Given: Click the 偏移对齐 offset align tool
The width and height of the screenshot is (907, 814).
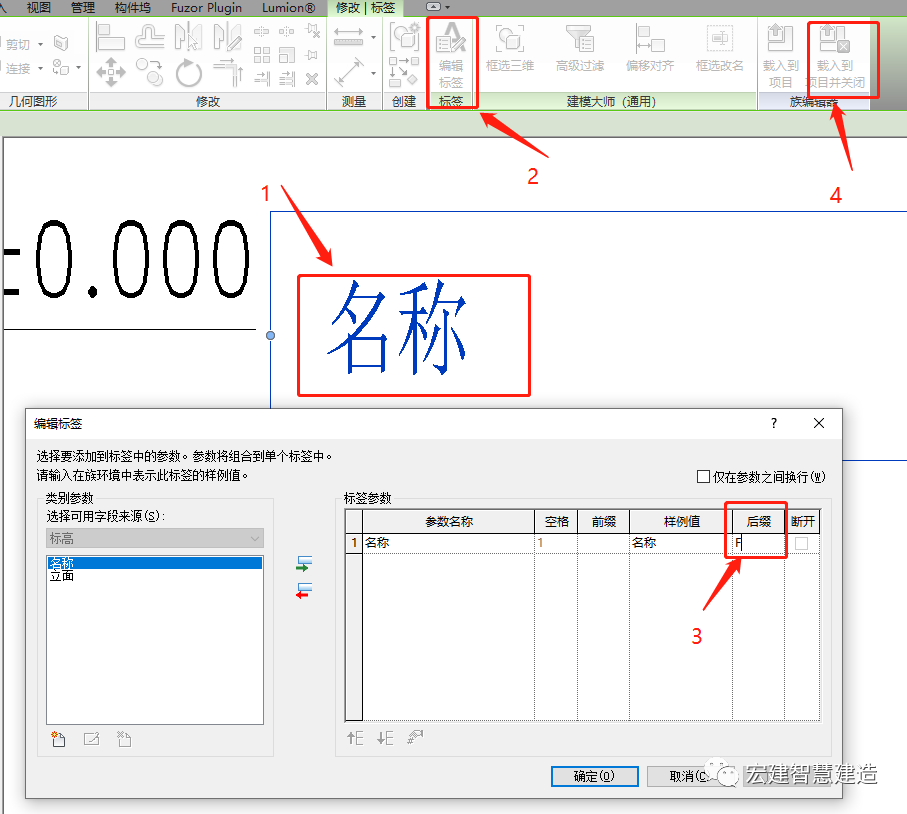Looking at the screenshot, I should click(650, 47).
